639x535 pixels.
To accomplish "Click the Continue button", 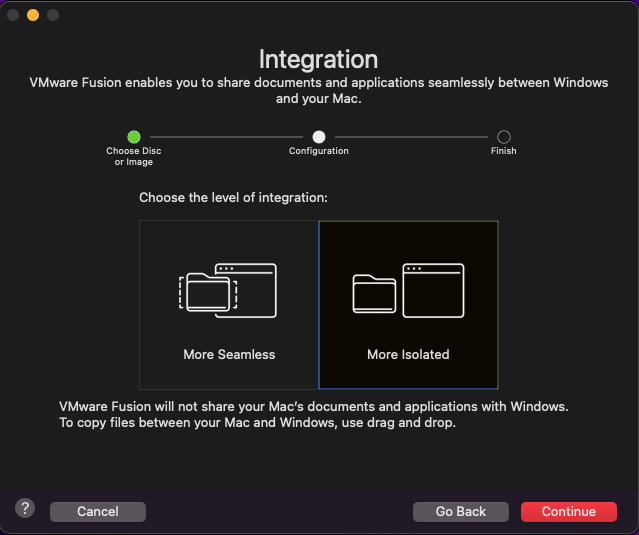I will (x=568, y=511).
